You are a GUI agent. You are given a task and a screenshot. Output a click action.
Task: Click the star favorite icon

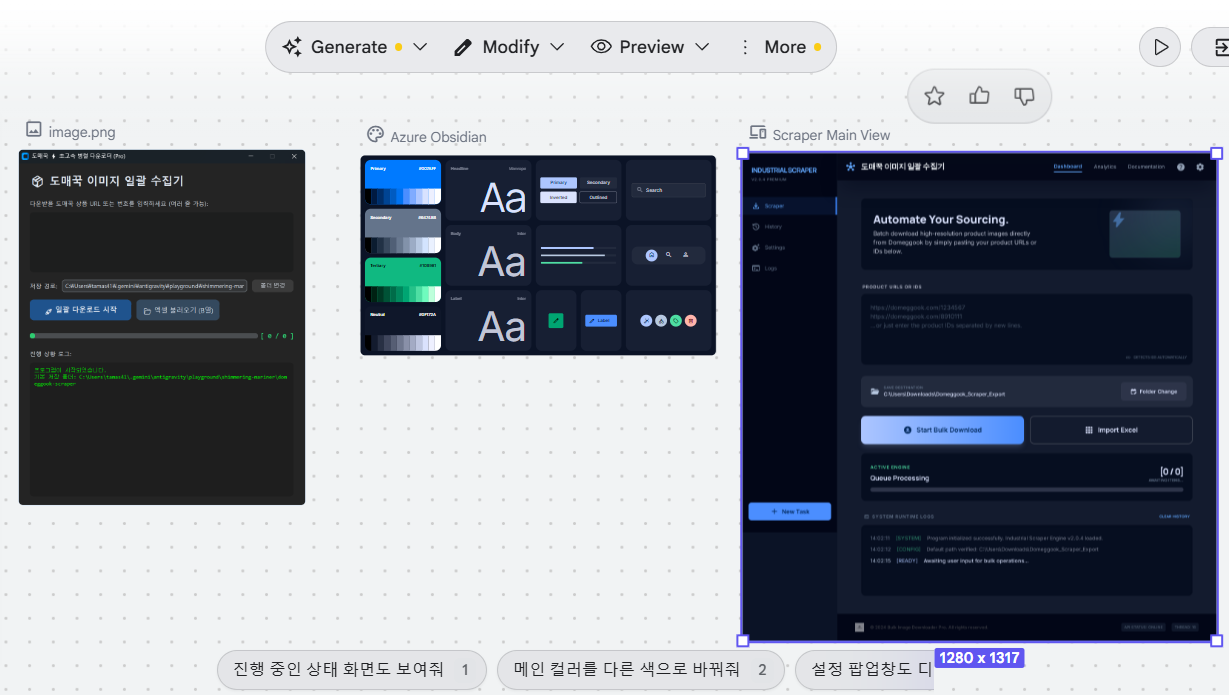(x=934, y=96)
